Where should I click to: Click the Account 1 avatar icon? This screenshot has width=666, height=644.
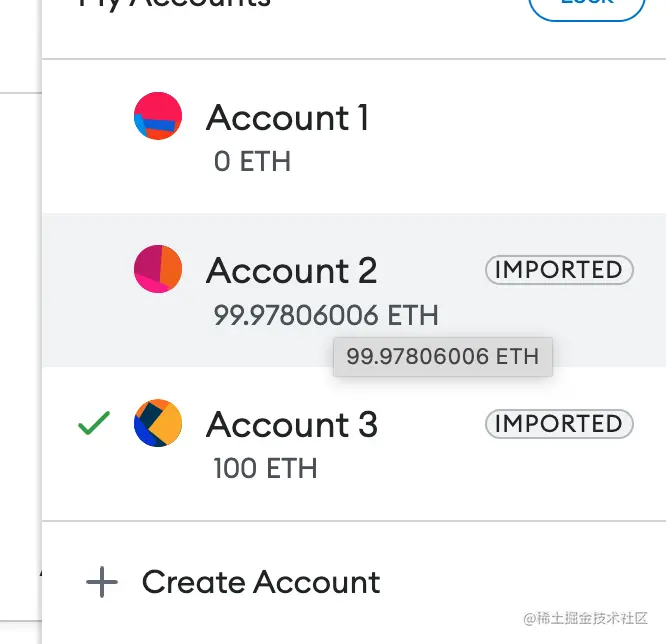click(x=158, y=116)
